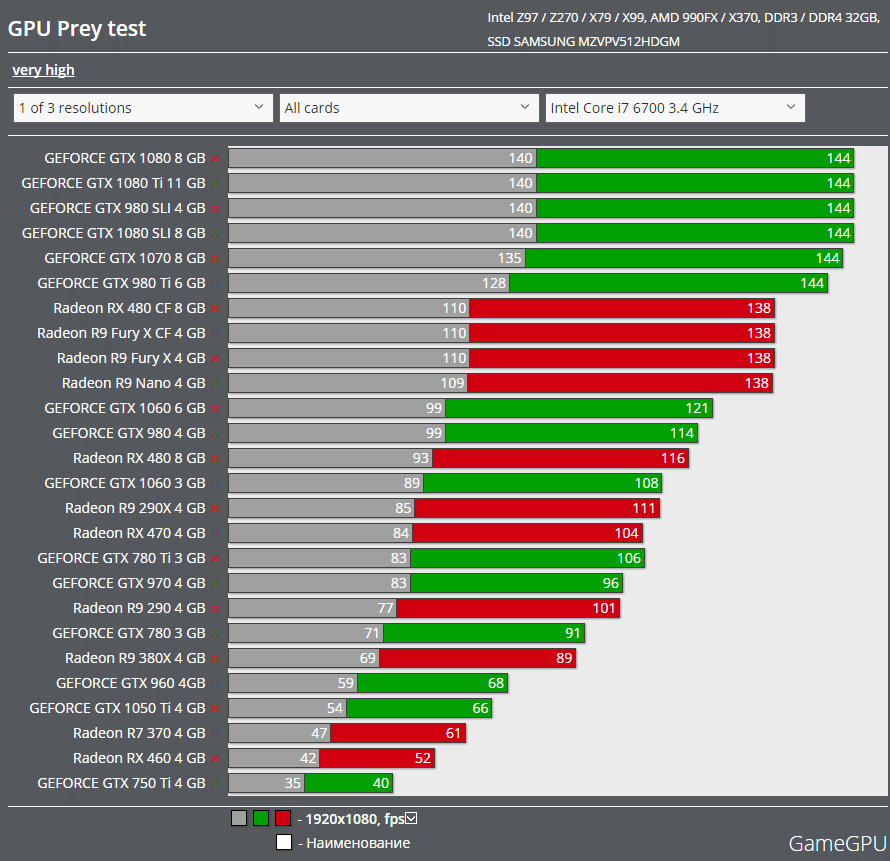Remove Radeon RX 460 4 GB with x
The image size is (890, 861).
pyautogui.click(x=215, y=758)
